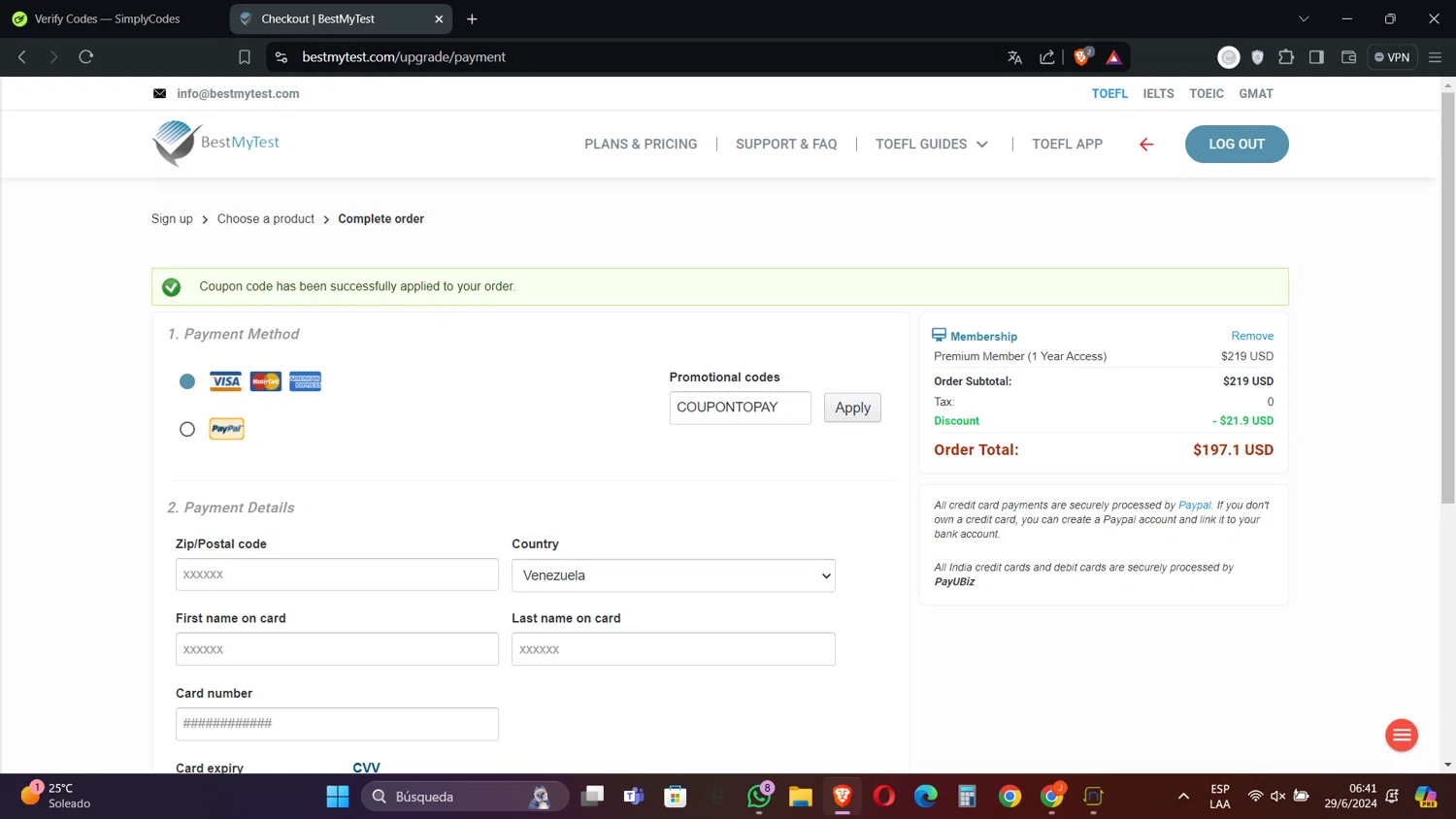Image resolution: width=1456 pixels, height=819 pixels.
Task: Click the Last name on card field
Action: tap(674, 649)
